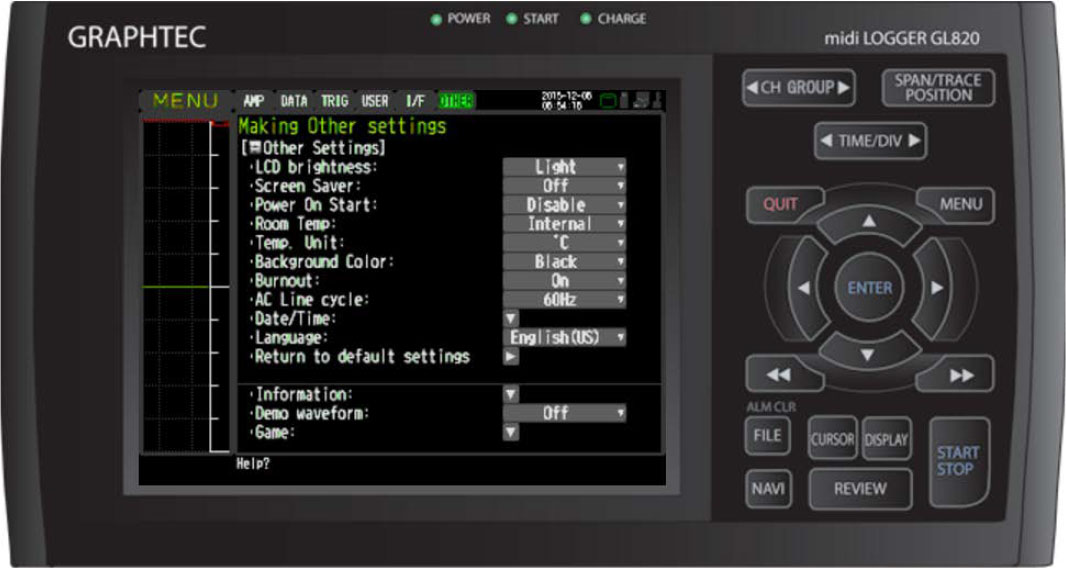
Task: Open the Power On Start dropdown
Action: [x=564, y=205]
